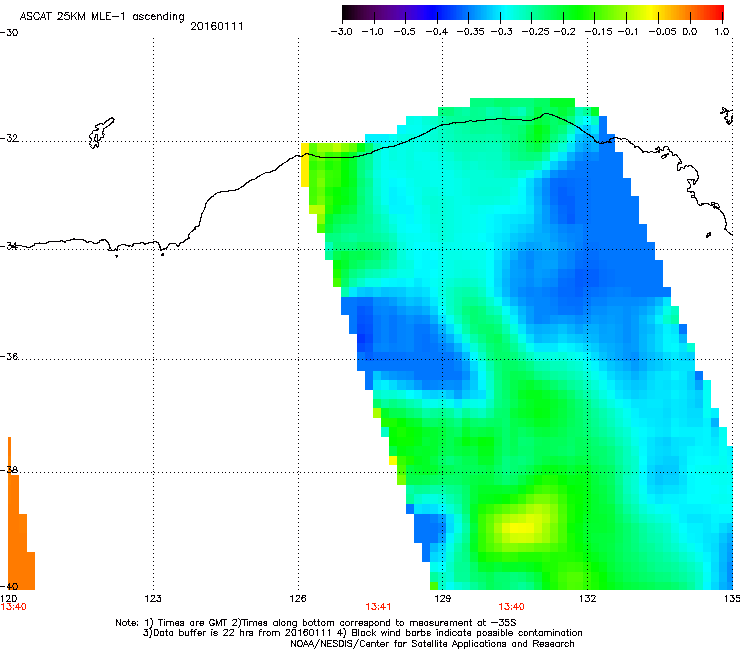This screenshot has height=650, width=740.
Task: Click the -1.0 colorbar label
Action: 372,32
